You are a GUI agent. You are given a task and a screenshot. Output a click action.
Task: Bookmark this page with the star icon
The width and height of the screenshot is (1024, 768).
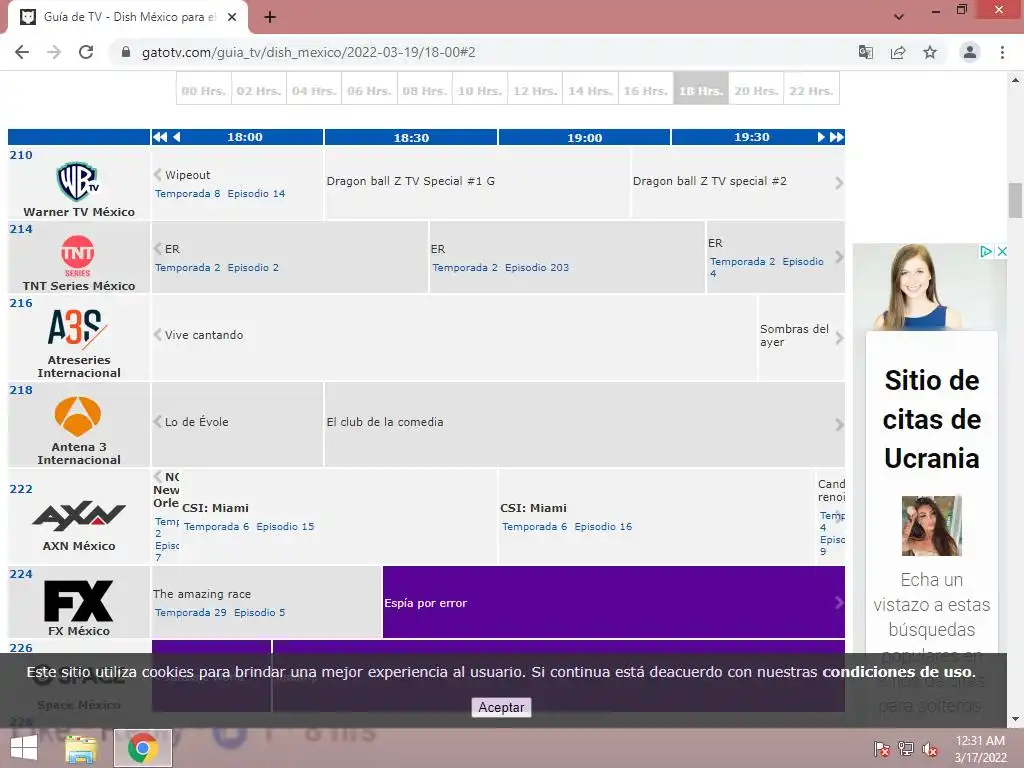click(x=930, y=52)
